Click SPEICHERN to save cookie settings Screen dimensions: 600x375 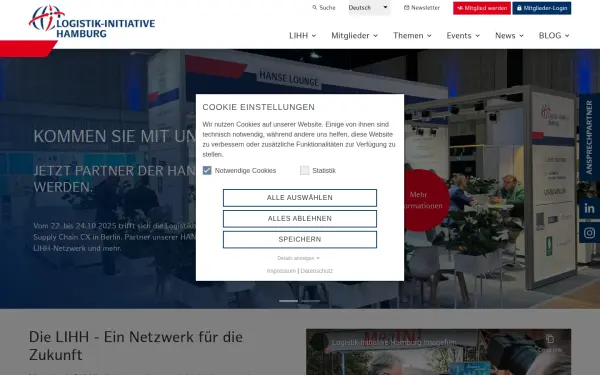tap(300, 239)
